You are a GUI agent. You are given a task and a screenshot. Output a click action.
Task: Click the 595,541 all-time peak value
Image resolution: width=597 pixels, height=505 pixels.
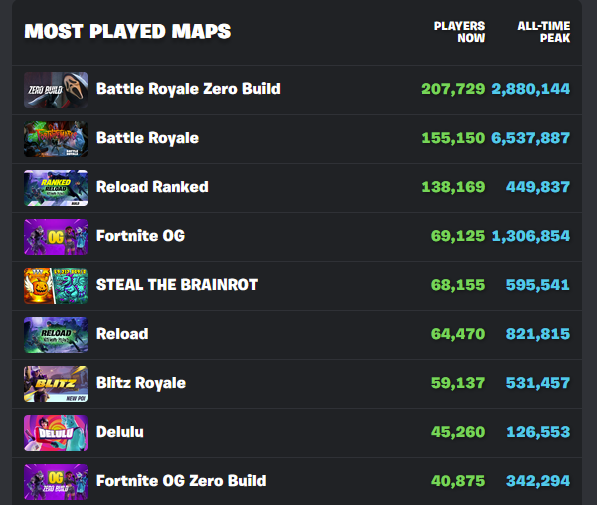(x=538, y=285)
